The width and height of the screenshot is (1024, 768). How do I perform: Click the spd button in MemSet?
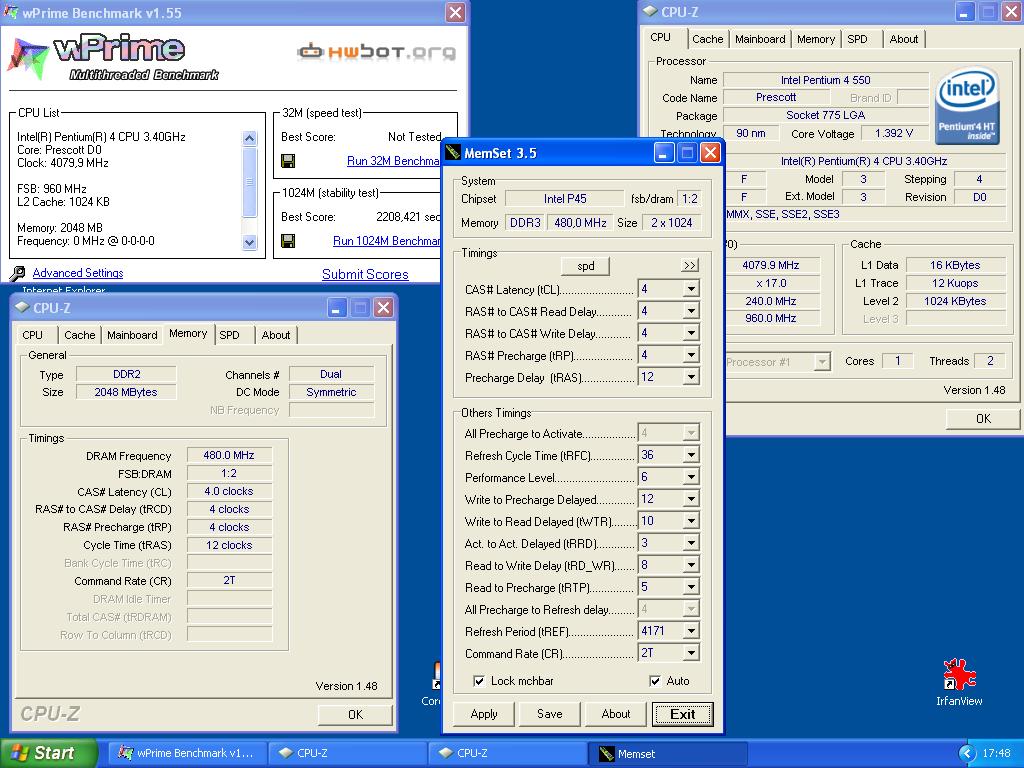point(586,266)
